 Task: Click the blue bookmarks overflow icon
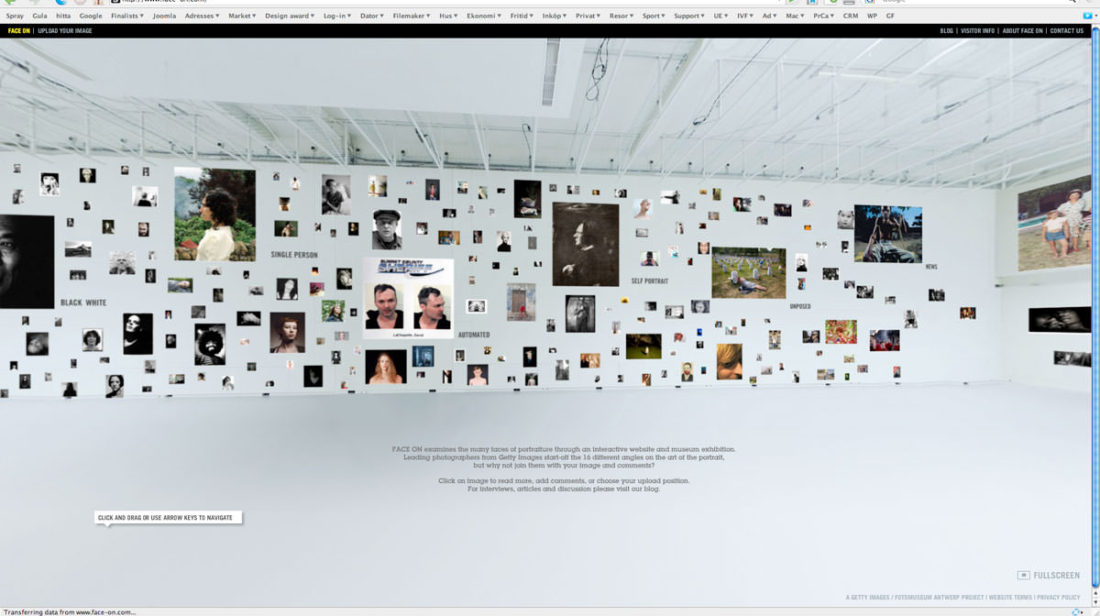tap(1088, 15)
